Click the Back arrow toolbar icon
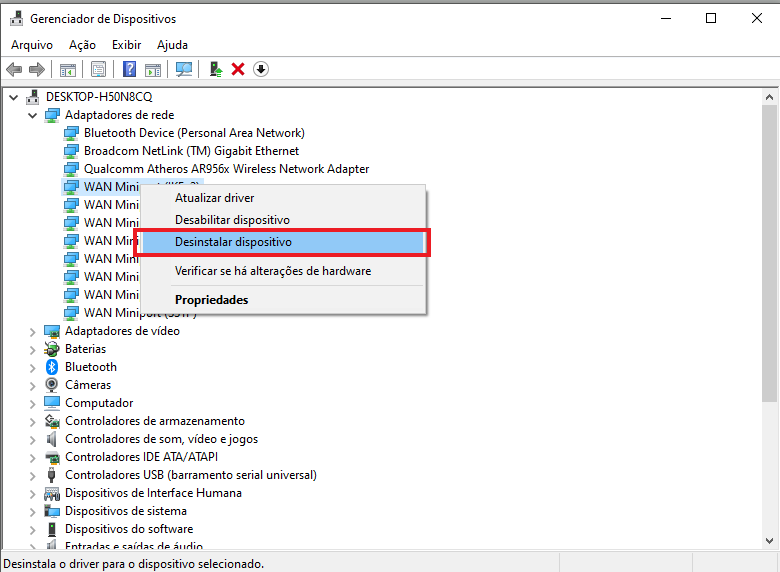Screen dimensions: 780x572 [x=14, y=69]
